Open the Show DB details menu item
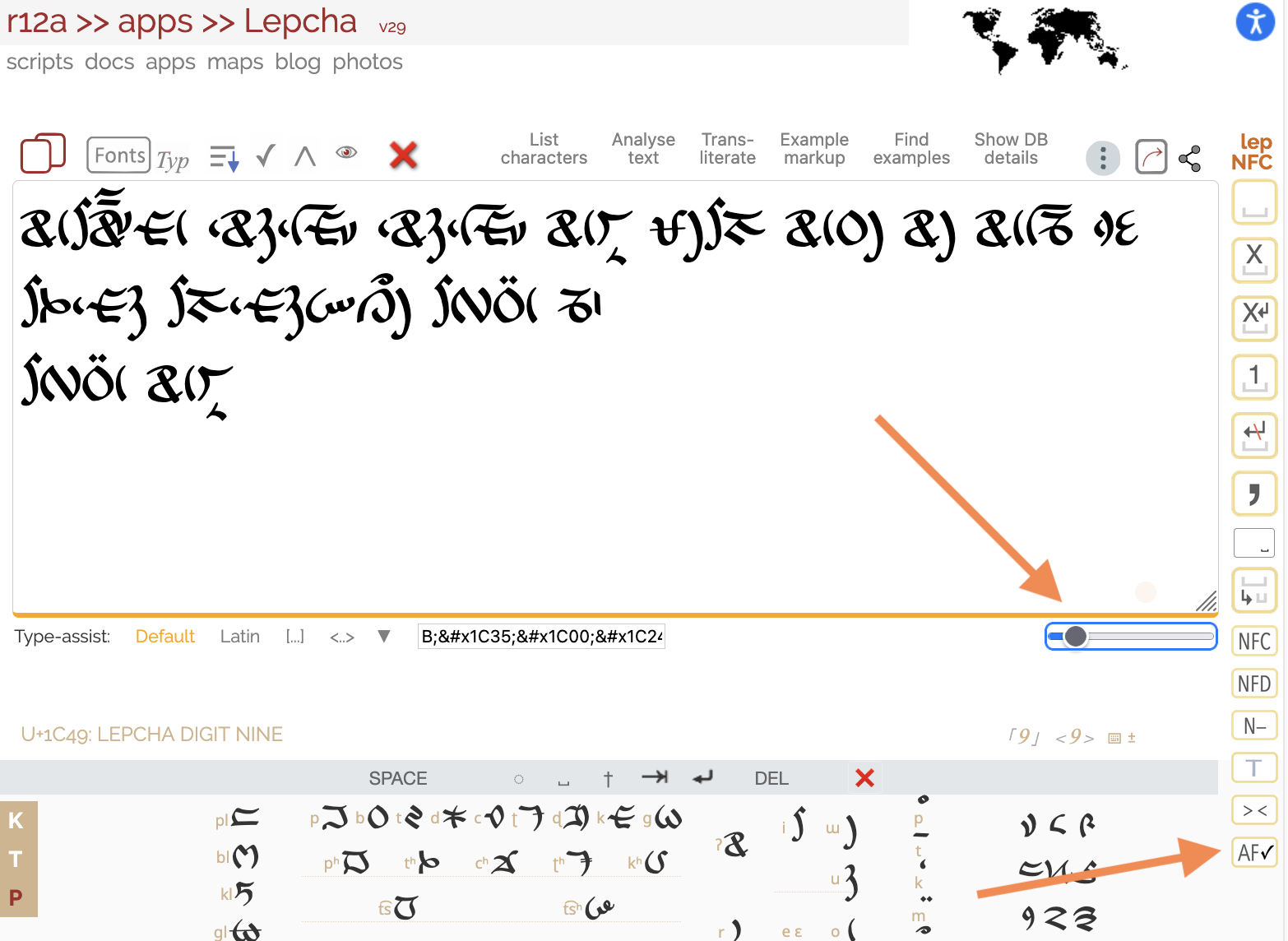This screenshot has height=941, width=1288. [1011, 149]
